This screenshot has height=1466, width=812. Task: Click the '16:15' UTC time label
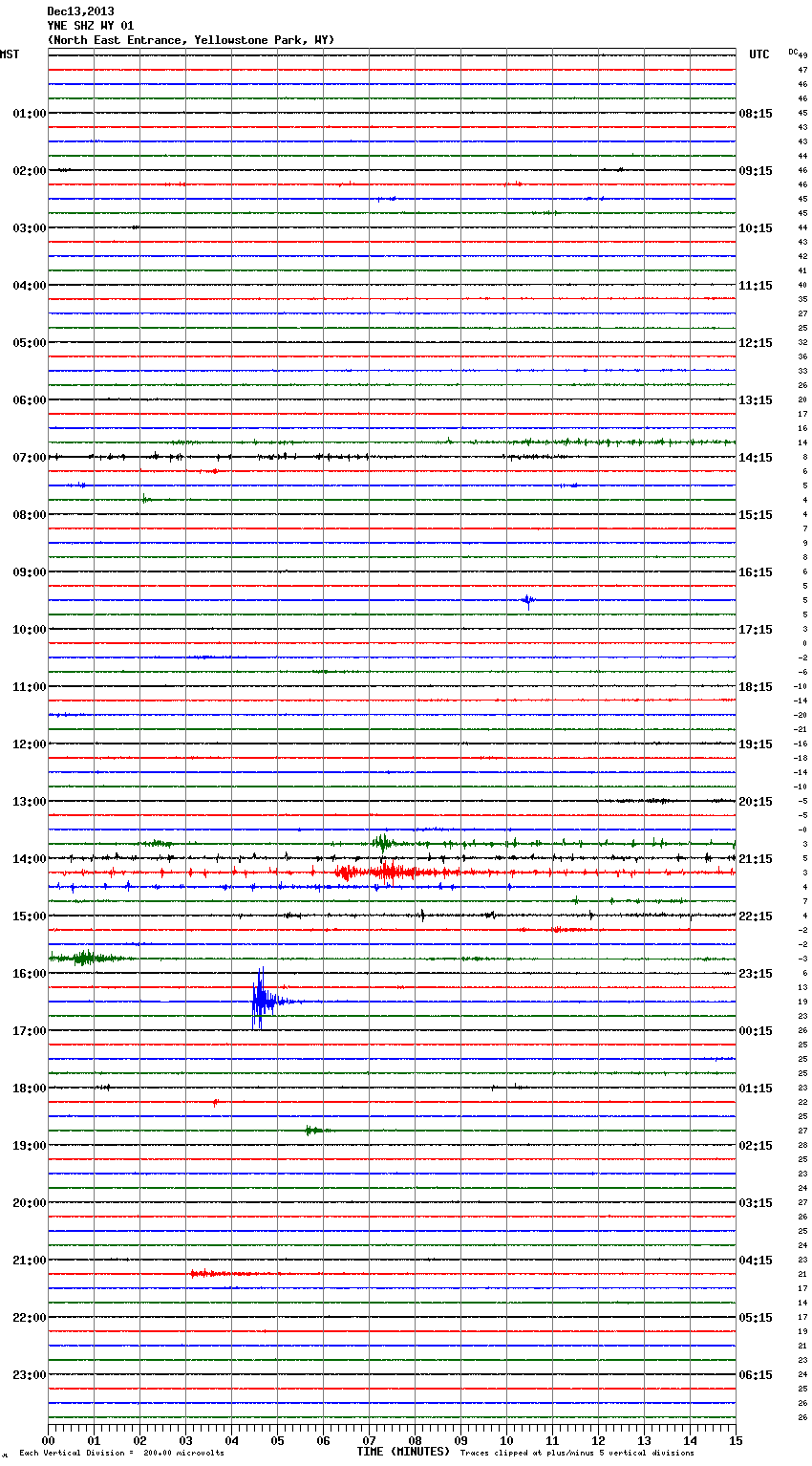[x=756, y=572]
